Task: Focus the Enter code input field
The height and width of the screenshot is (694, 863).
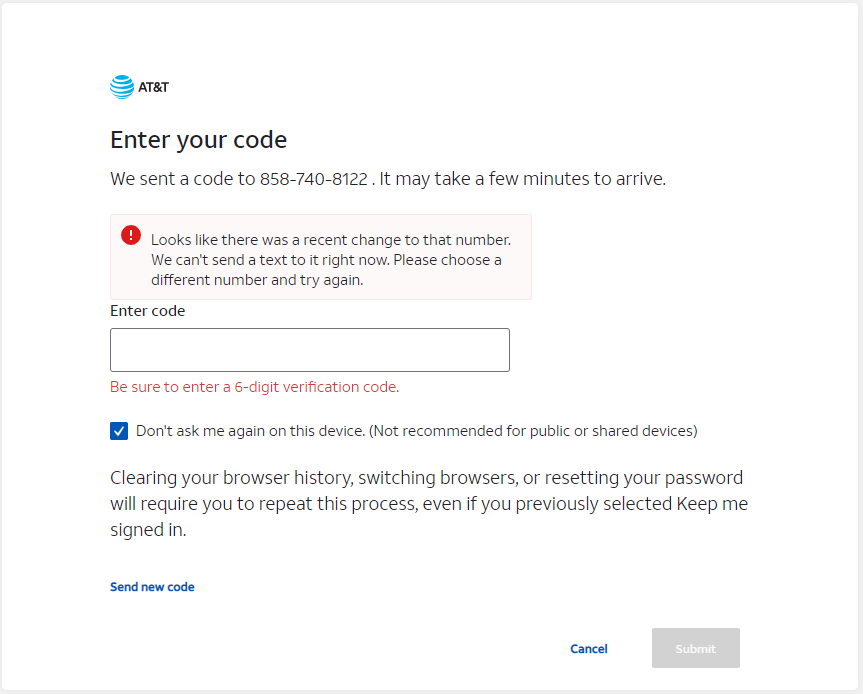Action: tap(309, 350)
